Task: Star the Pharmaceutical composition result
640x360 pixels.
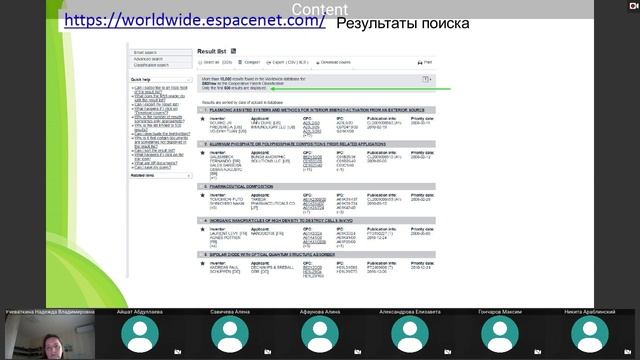Action: click(202, 195)
